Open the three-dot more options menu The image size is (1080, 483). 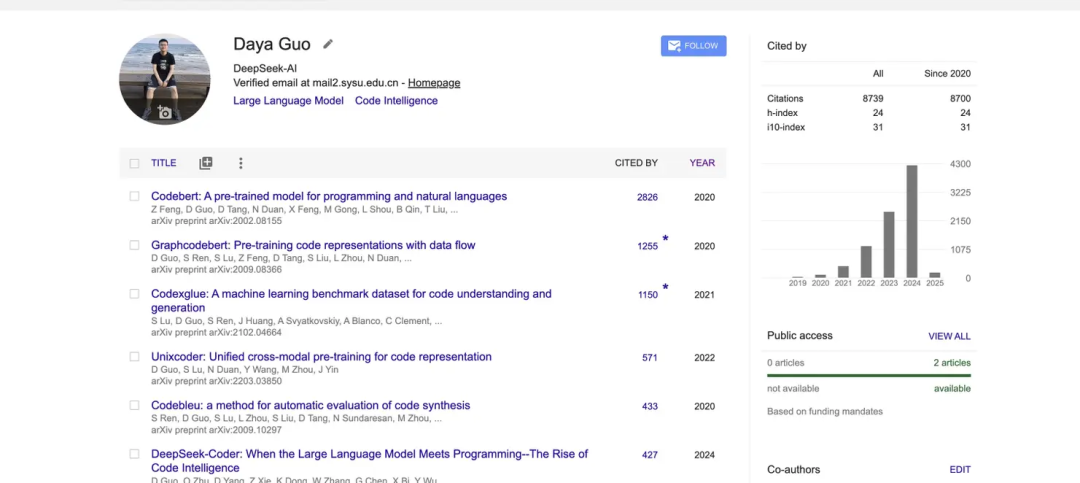coord(240,163)
